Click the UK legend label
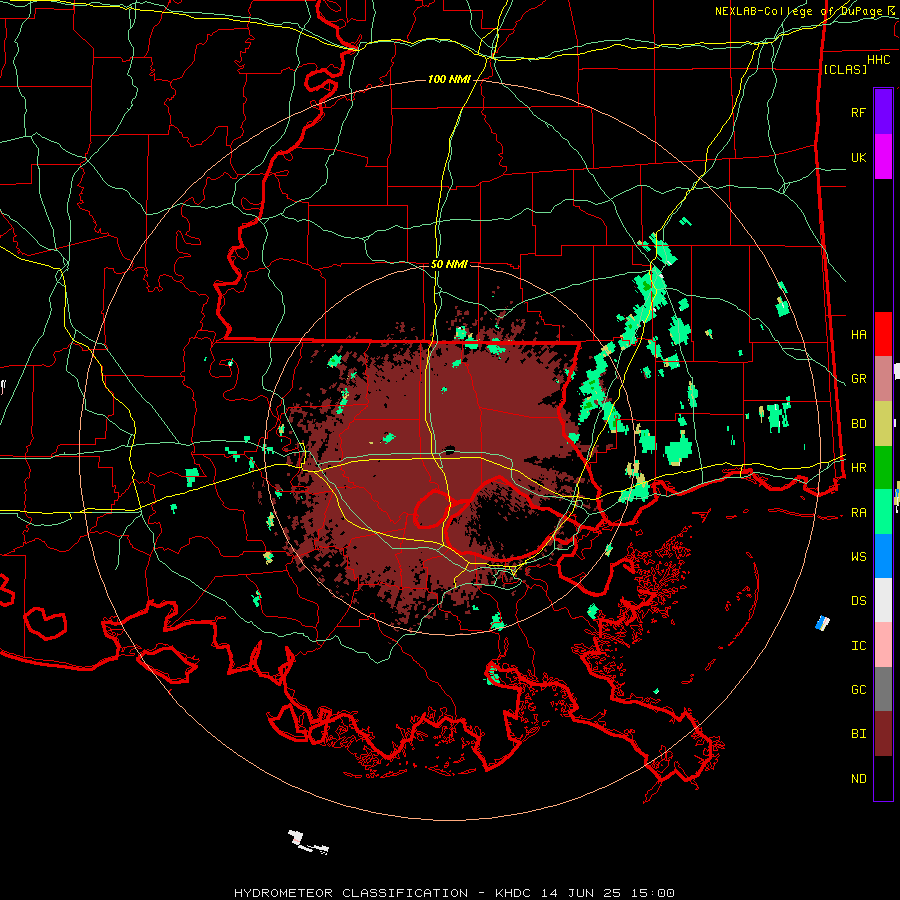This screenshot has width=900, height=900. click(x=858, y=157)
